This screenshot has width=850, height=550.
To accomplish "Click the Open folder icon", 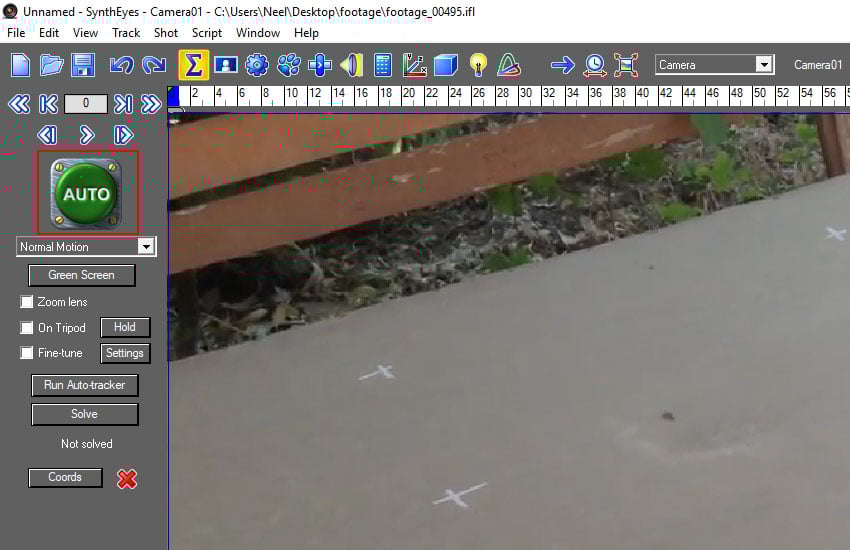I will point(52,65).
